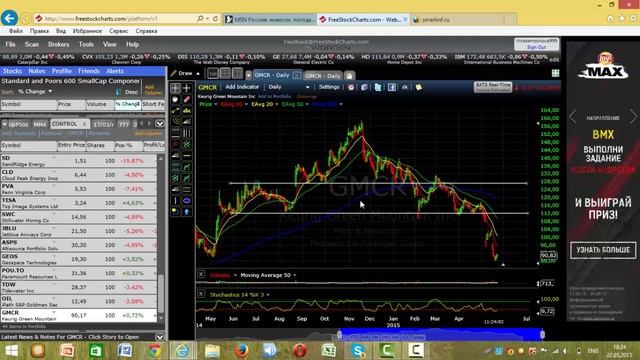Select the speech bubble note drawing tool

pyautogui.click(x=176, y=99)
